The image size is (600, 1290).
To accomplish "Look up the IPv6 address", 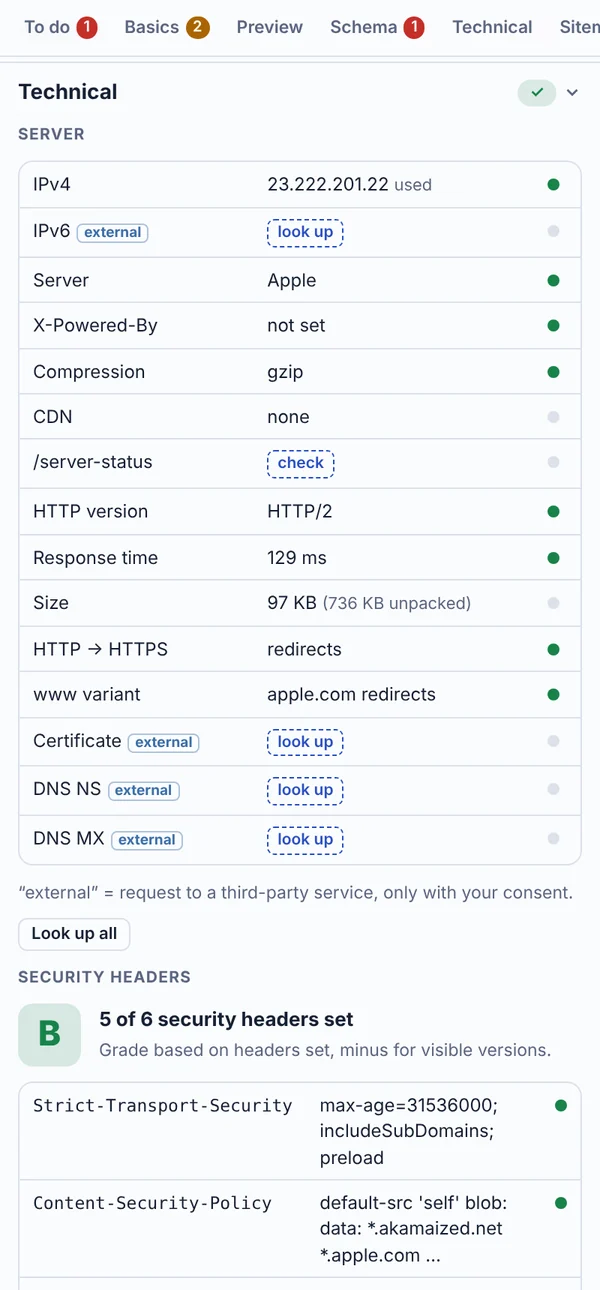I will (305, 232).
